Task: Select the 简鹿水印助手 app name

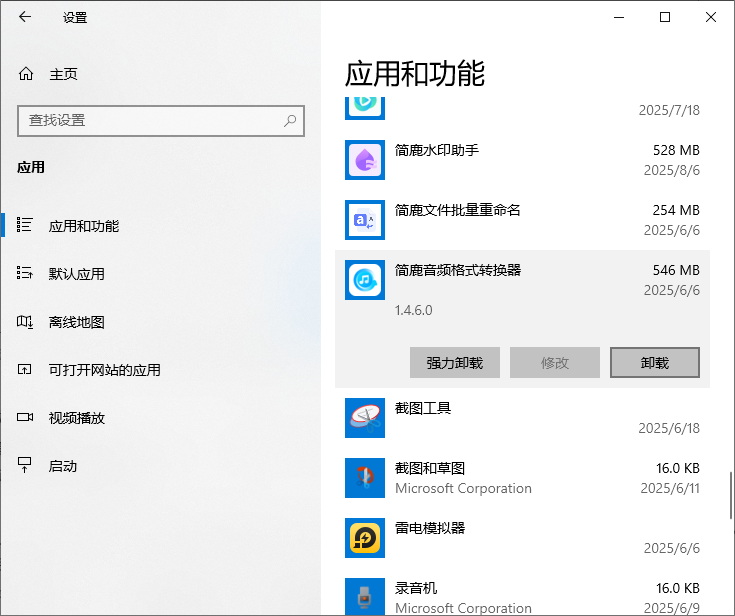Action: pyautogui.click(x=437, y=150)
